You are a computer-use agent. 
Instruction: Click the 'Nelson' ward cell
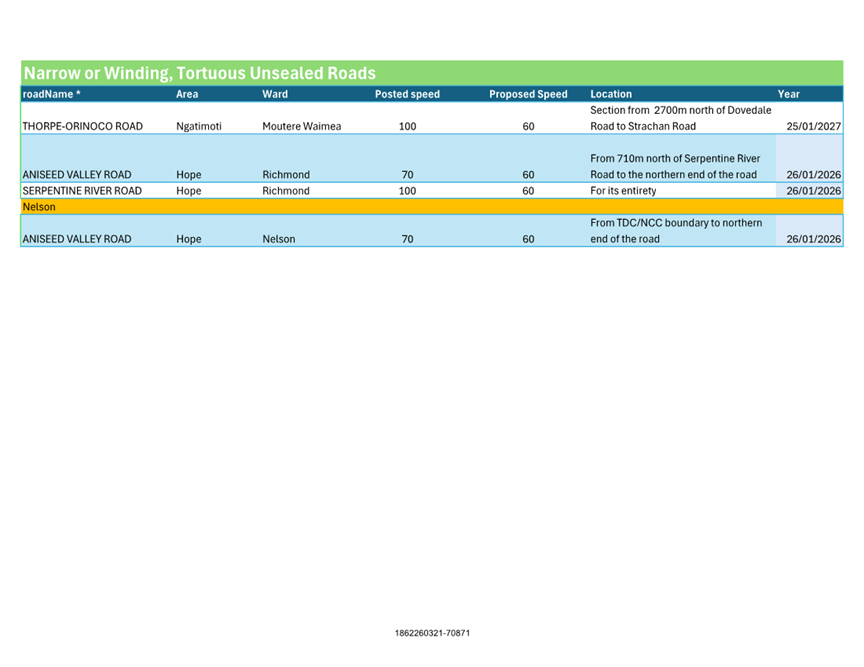tap(278, 239)
